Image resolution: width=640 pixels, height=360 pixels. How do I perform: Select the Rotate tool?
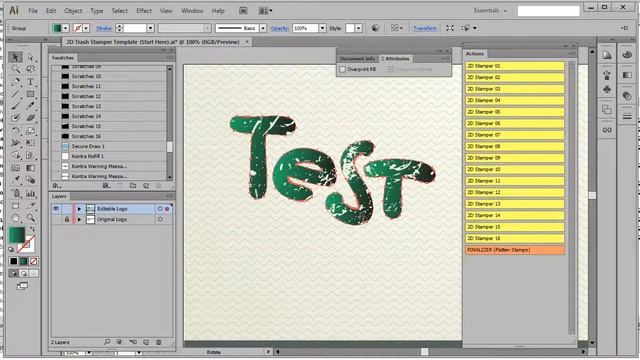point(16,131)
